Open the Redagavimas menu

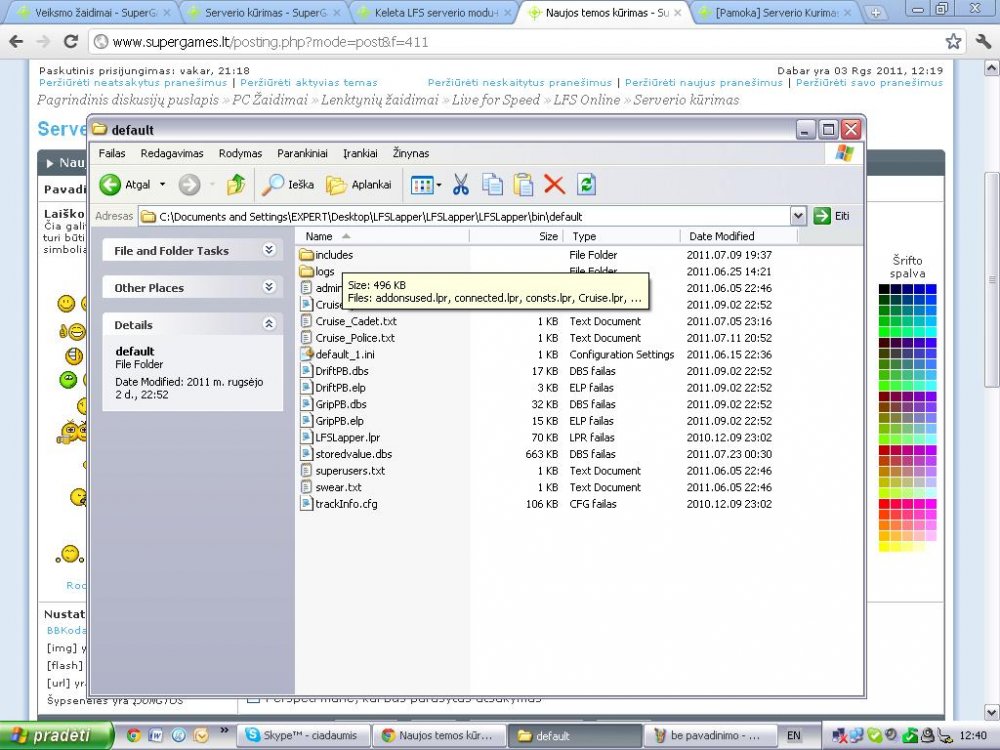click(x=172, y=153)
